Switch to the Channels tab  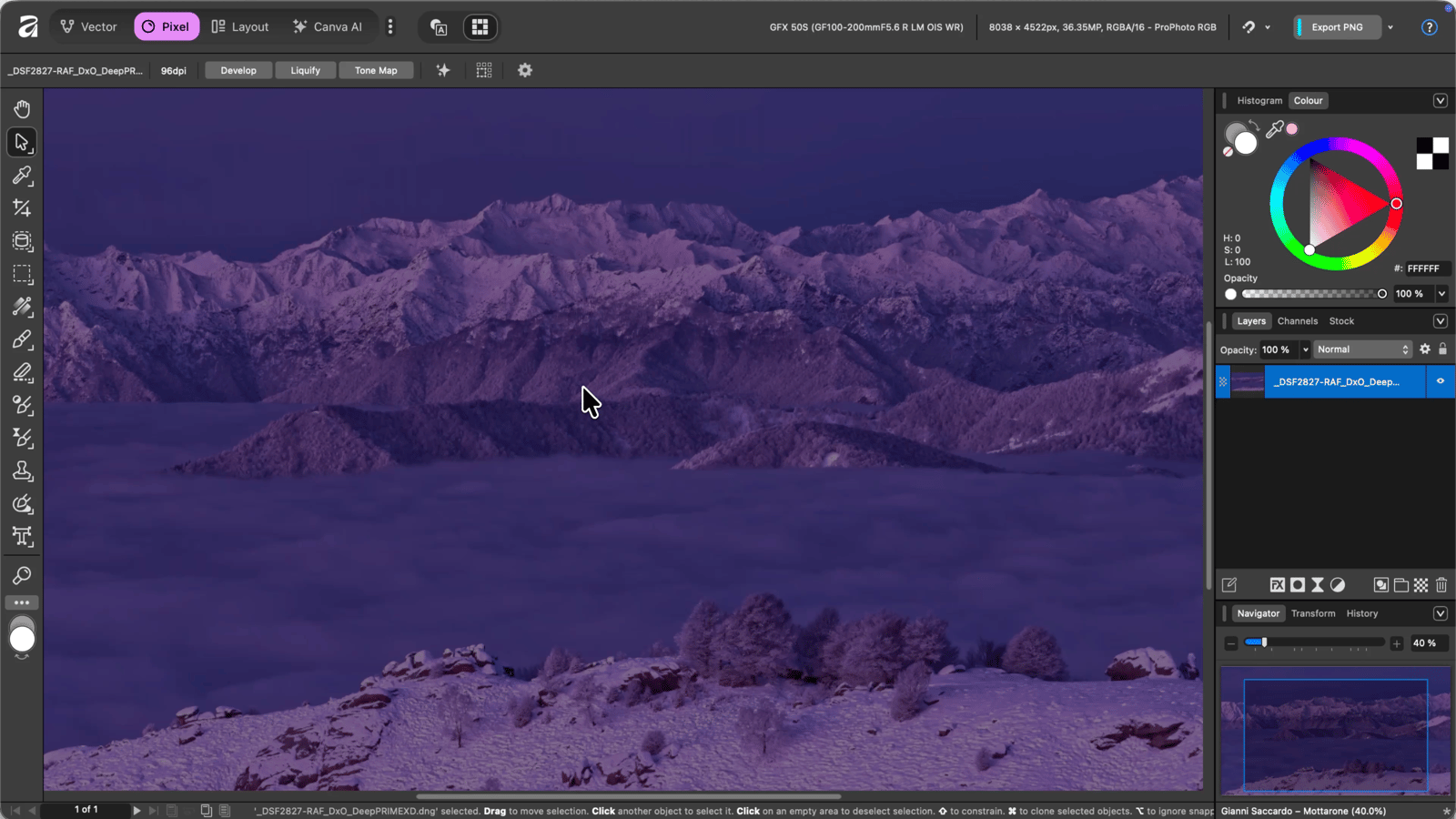[x=1297, y=321]
